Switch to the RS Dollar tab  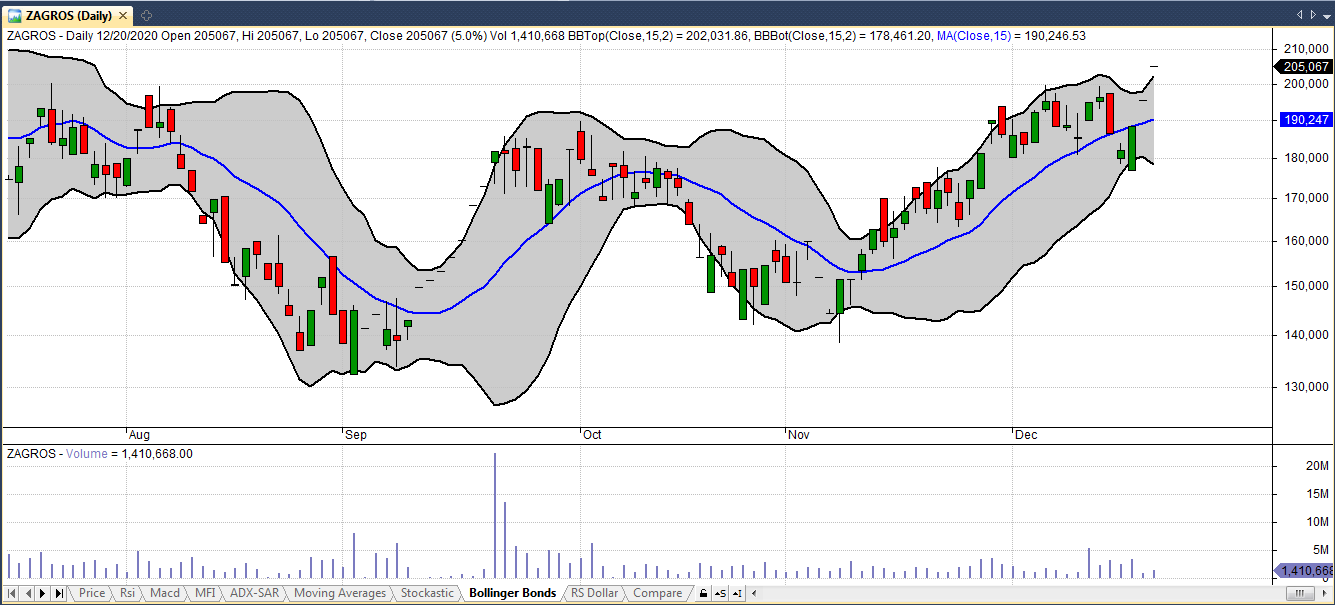594,593
